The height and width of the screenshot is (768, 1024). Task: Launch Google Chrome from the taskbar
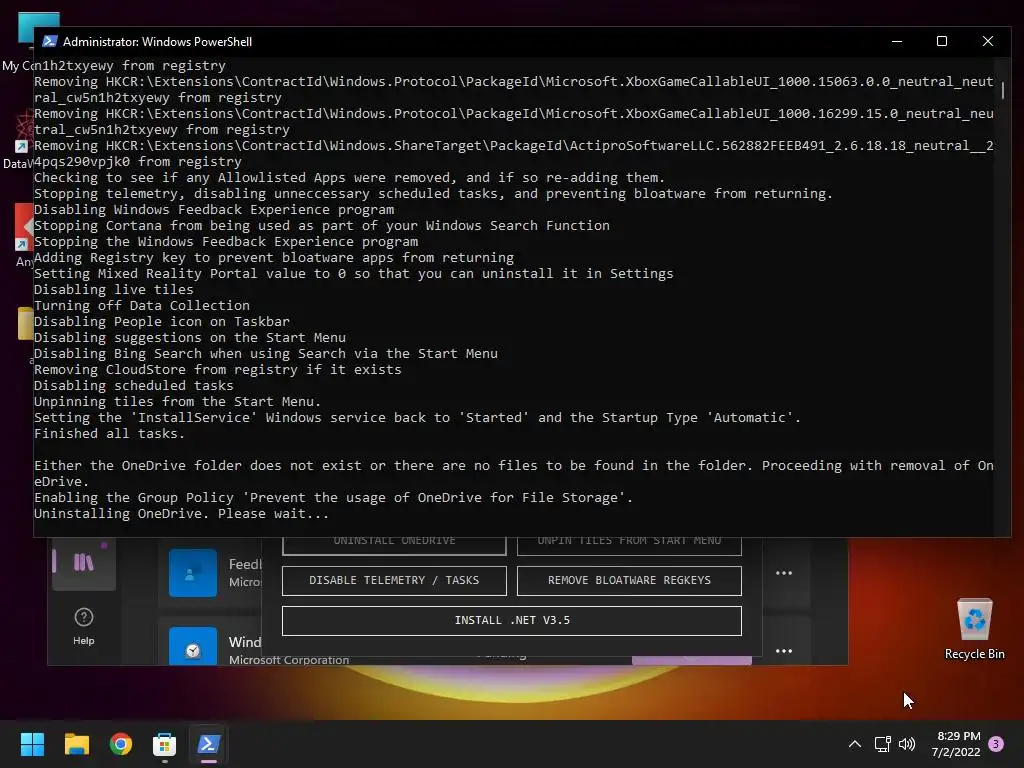coord(121,744)
